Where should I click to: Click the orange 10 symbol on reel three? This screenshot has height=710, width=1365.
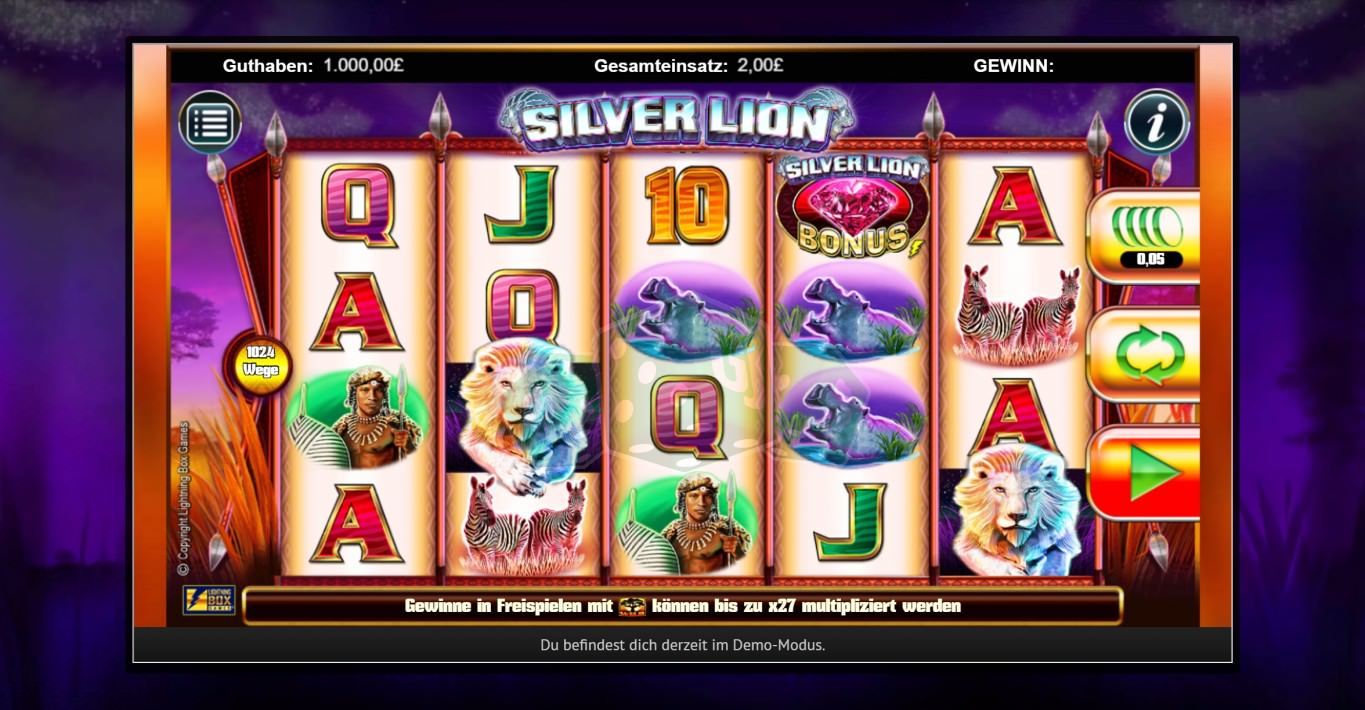coord(686,205)
